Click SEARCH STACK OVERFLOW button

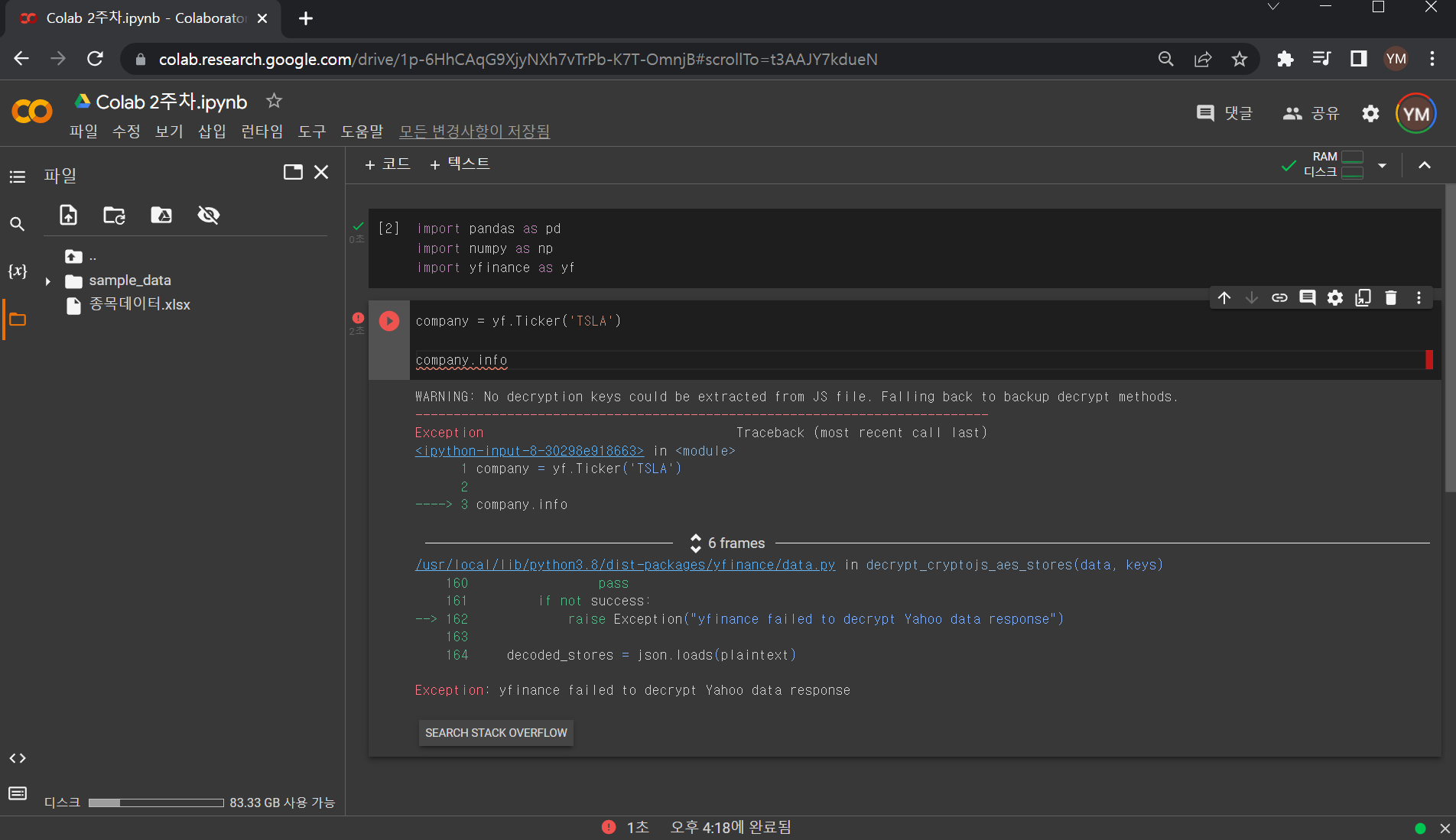click(496, 733)
